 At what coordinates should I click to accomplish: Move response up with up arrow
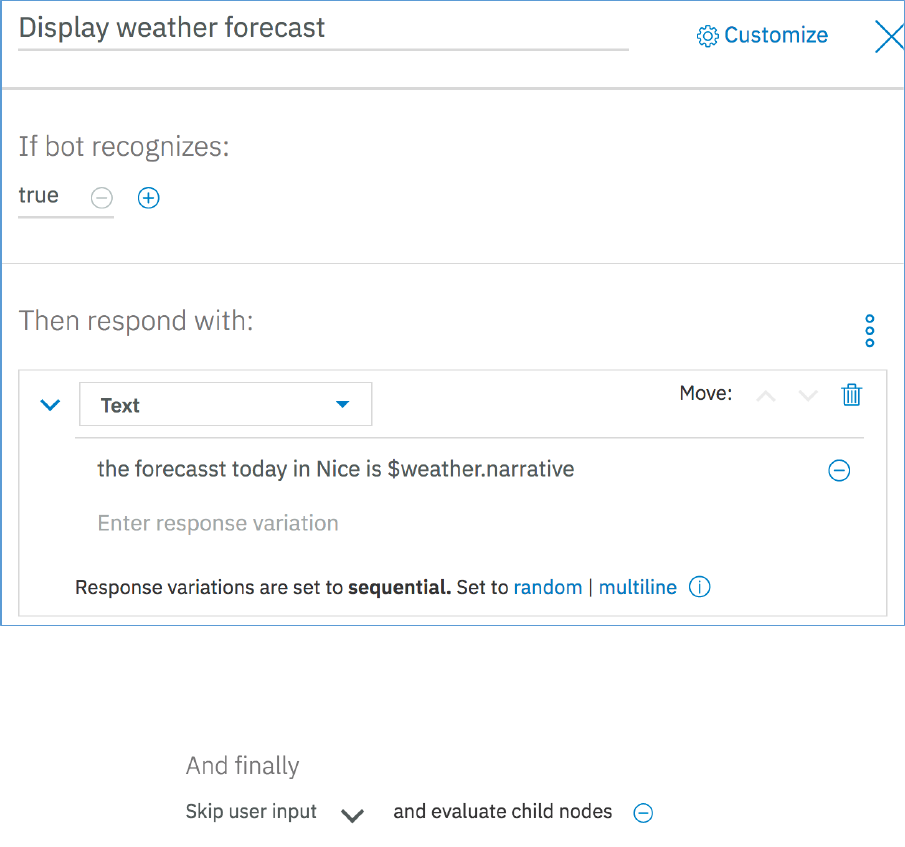click(x=766, y=396)
